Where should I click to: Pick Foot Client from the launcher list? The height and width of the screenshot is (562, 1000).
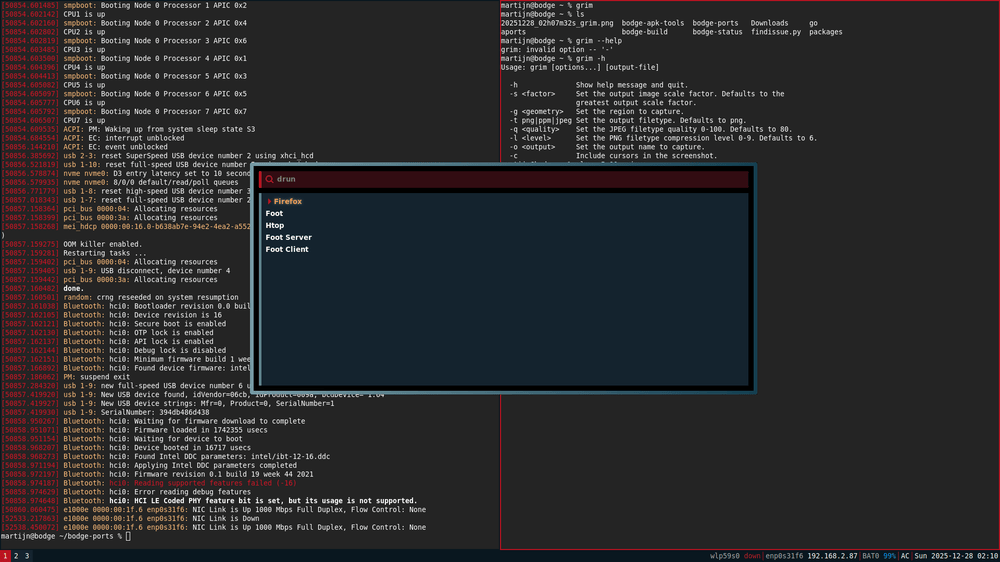[287, 250]
